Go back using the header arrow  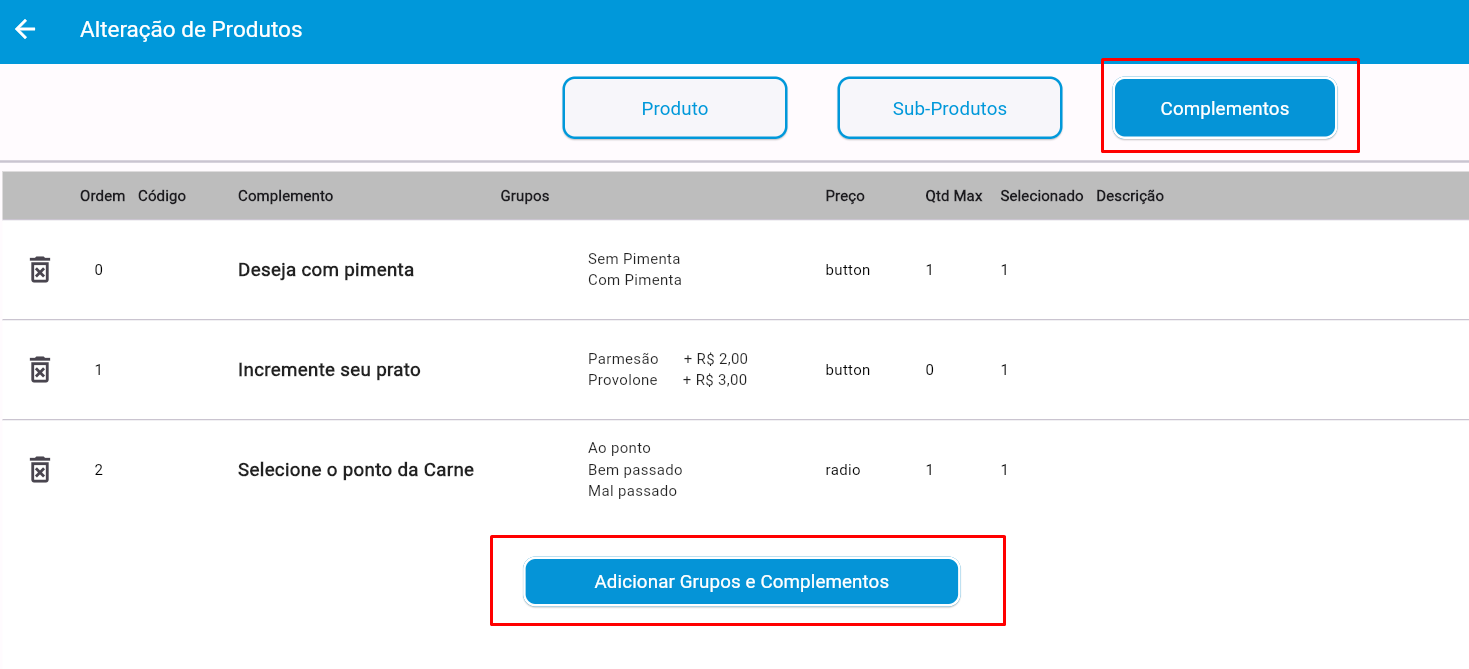point(25,30)
